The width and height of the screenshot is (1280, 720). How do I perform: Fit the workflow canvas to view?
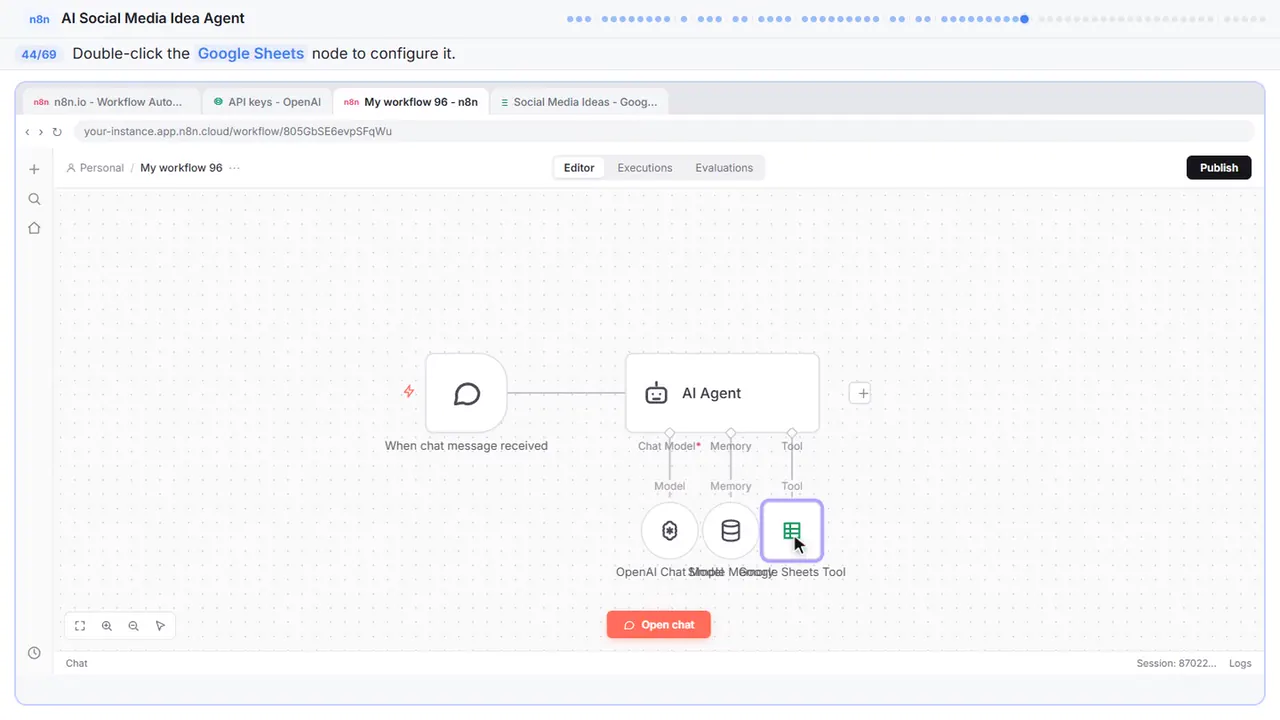80,626
